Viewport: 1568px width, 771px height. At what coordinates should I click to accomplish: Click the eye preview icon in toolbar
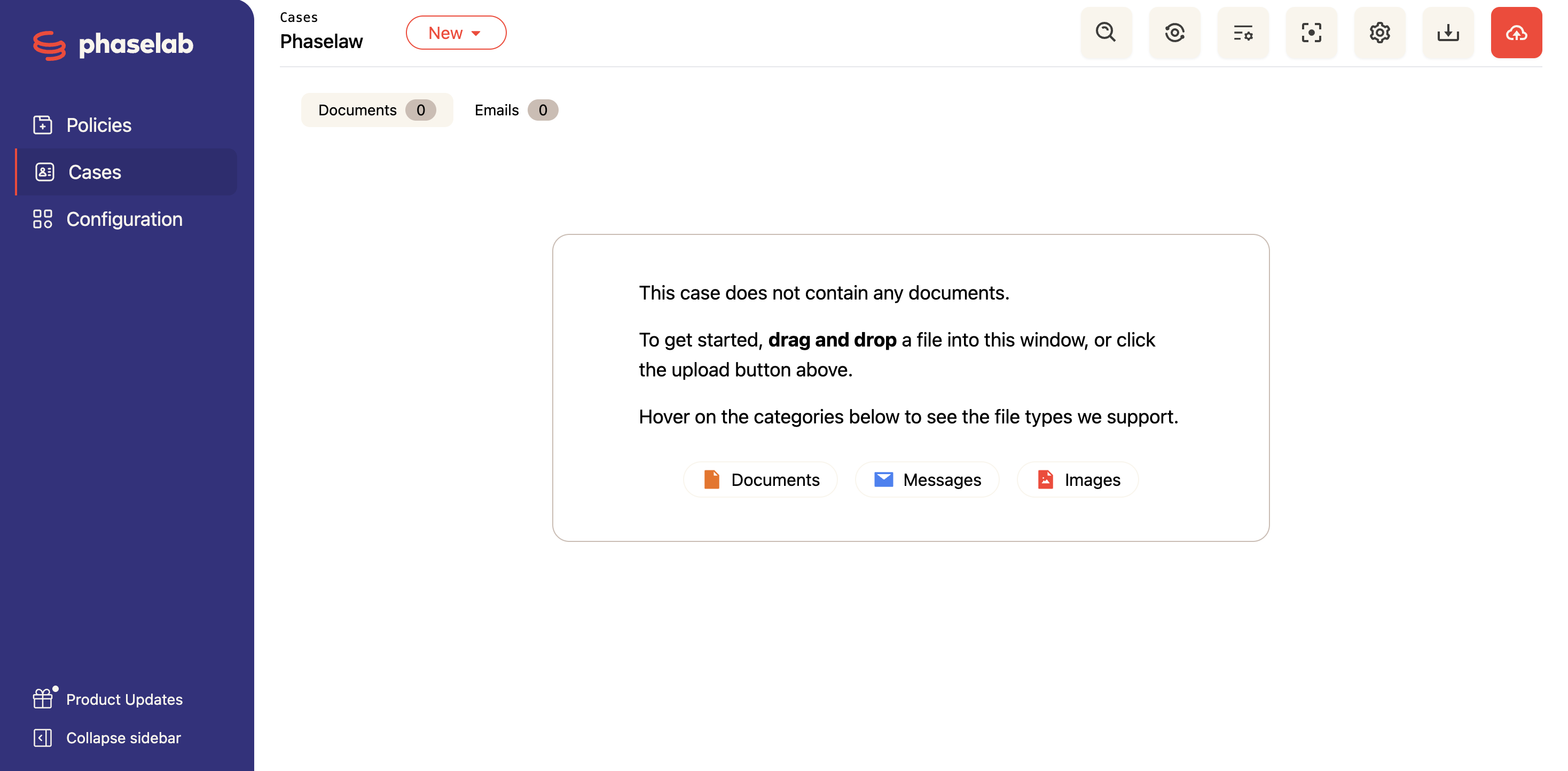tap(1174, 33)
